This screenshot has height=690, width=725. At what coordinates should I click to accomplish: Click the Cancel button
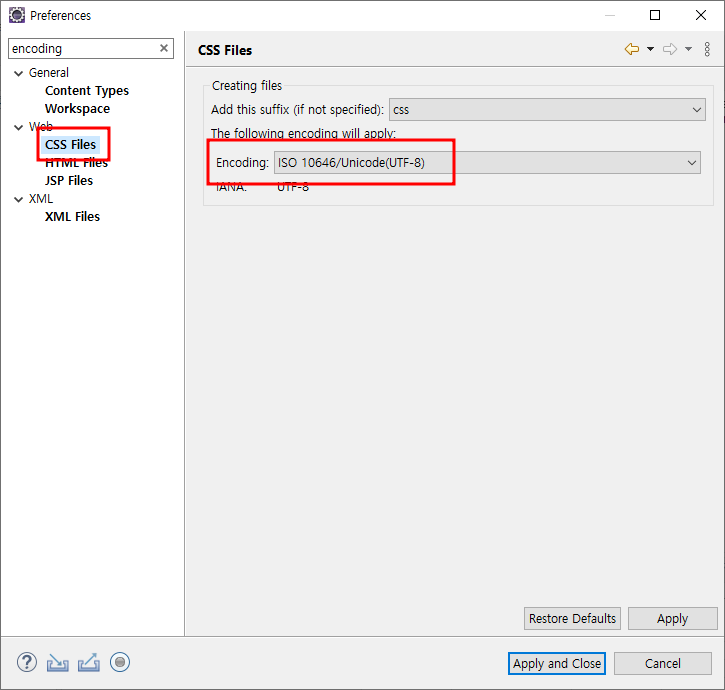(663, 663)
